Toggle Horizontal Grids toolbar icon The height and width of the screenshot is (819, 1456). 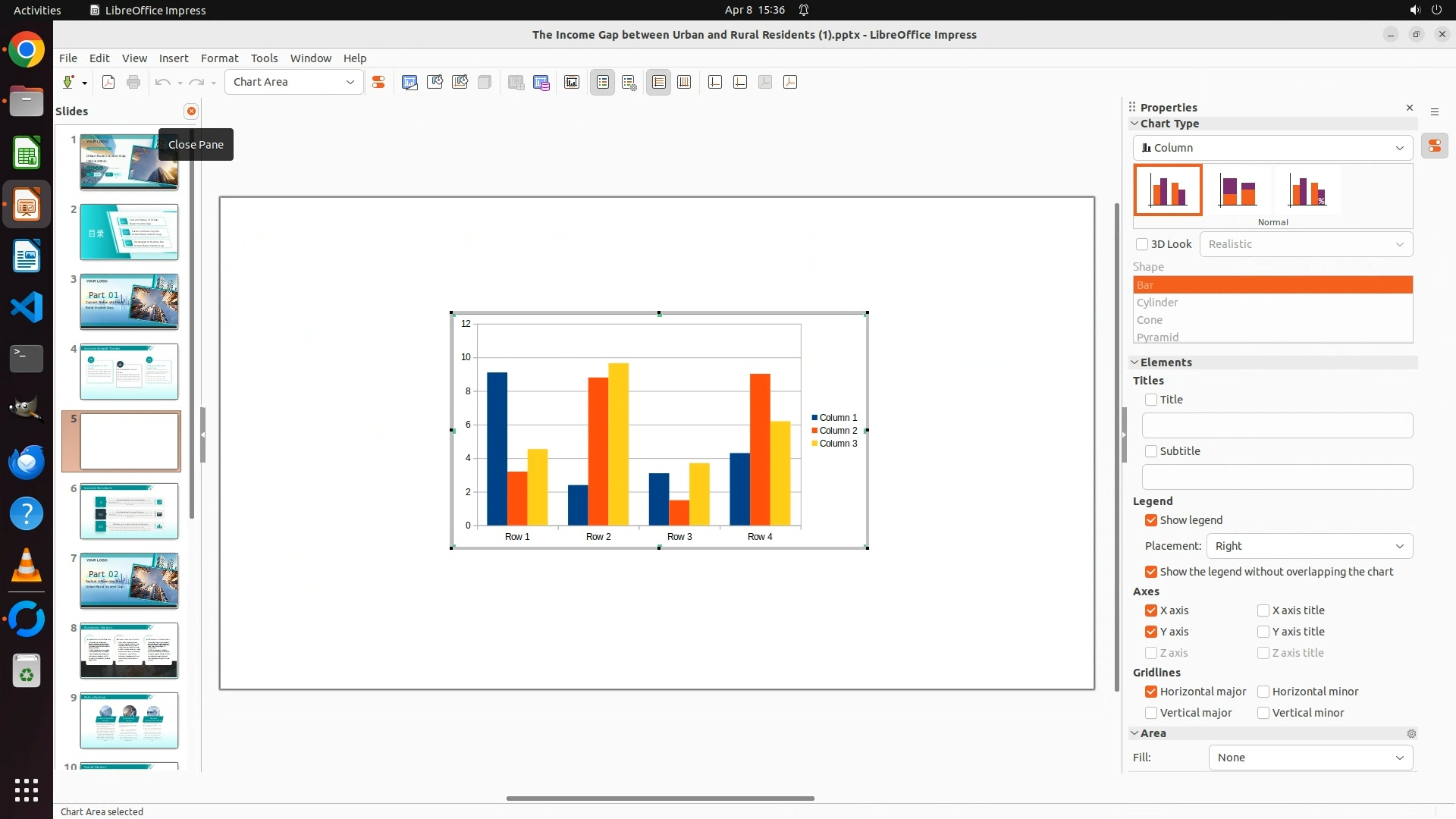659,82
